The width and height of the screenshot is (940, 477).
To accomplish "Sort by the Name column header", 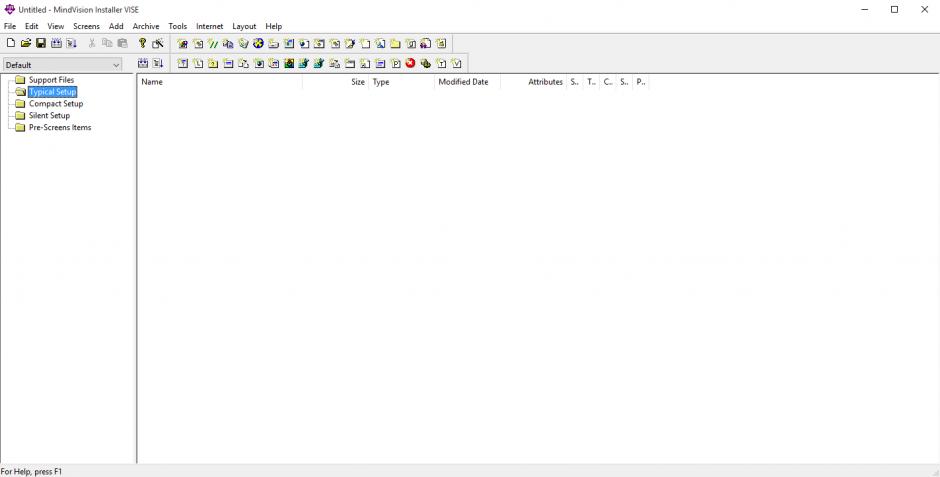I will pos(220,82).
